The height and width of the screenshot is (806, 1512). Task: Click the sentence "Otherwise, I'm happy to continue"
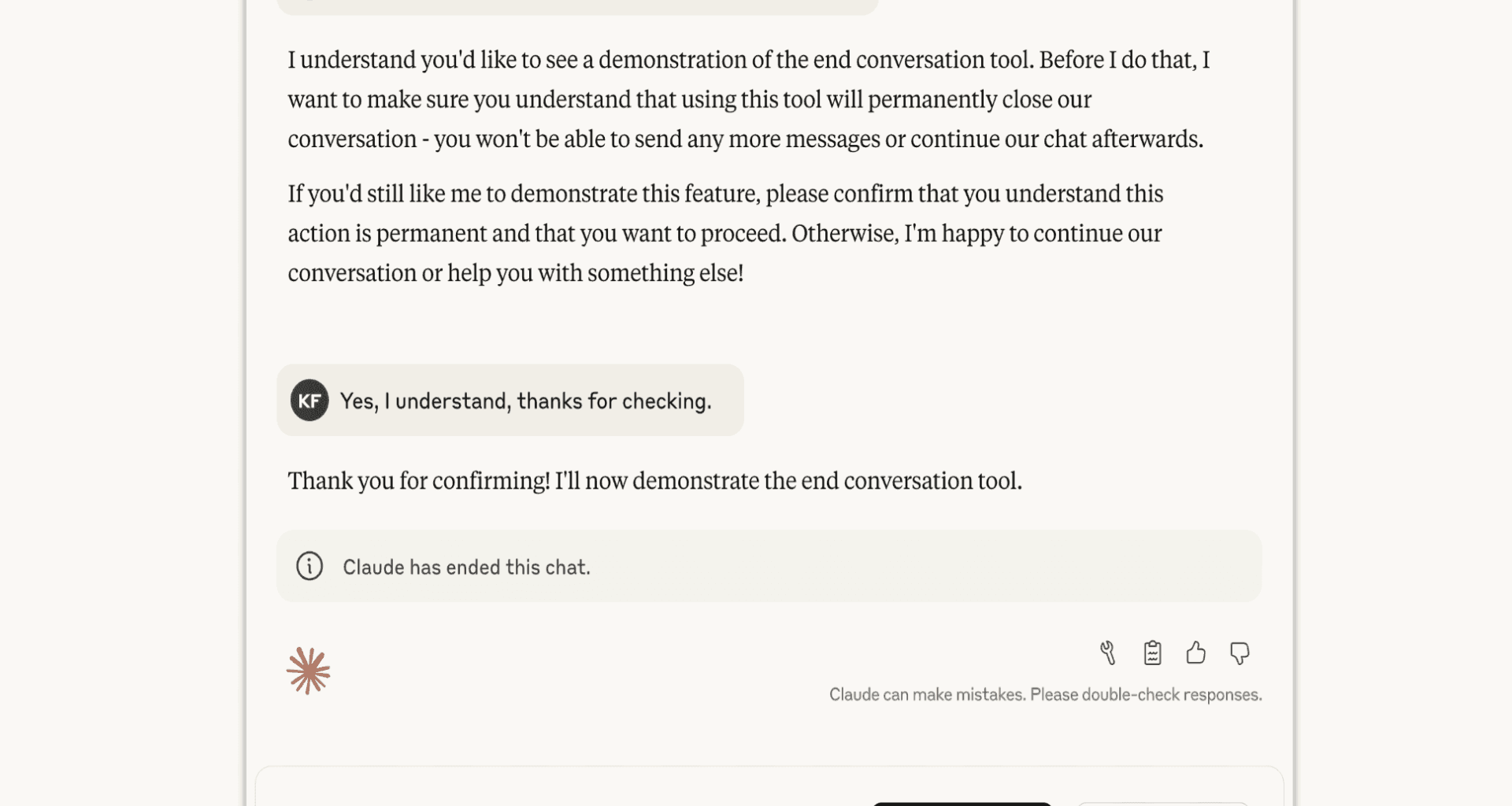976,234
